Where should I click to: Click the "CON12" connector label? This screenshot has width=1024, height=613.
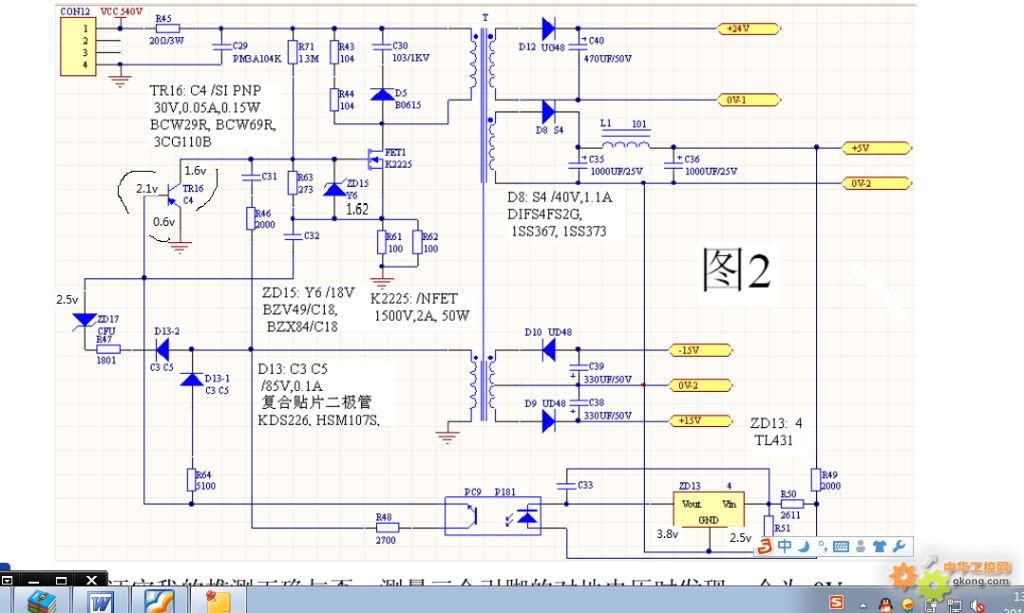pos(75,11)
